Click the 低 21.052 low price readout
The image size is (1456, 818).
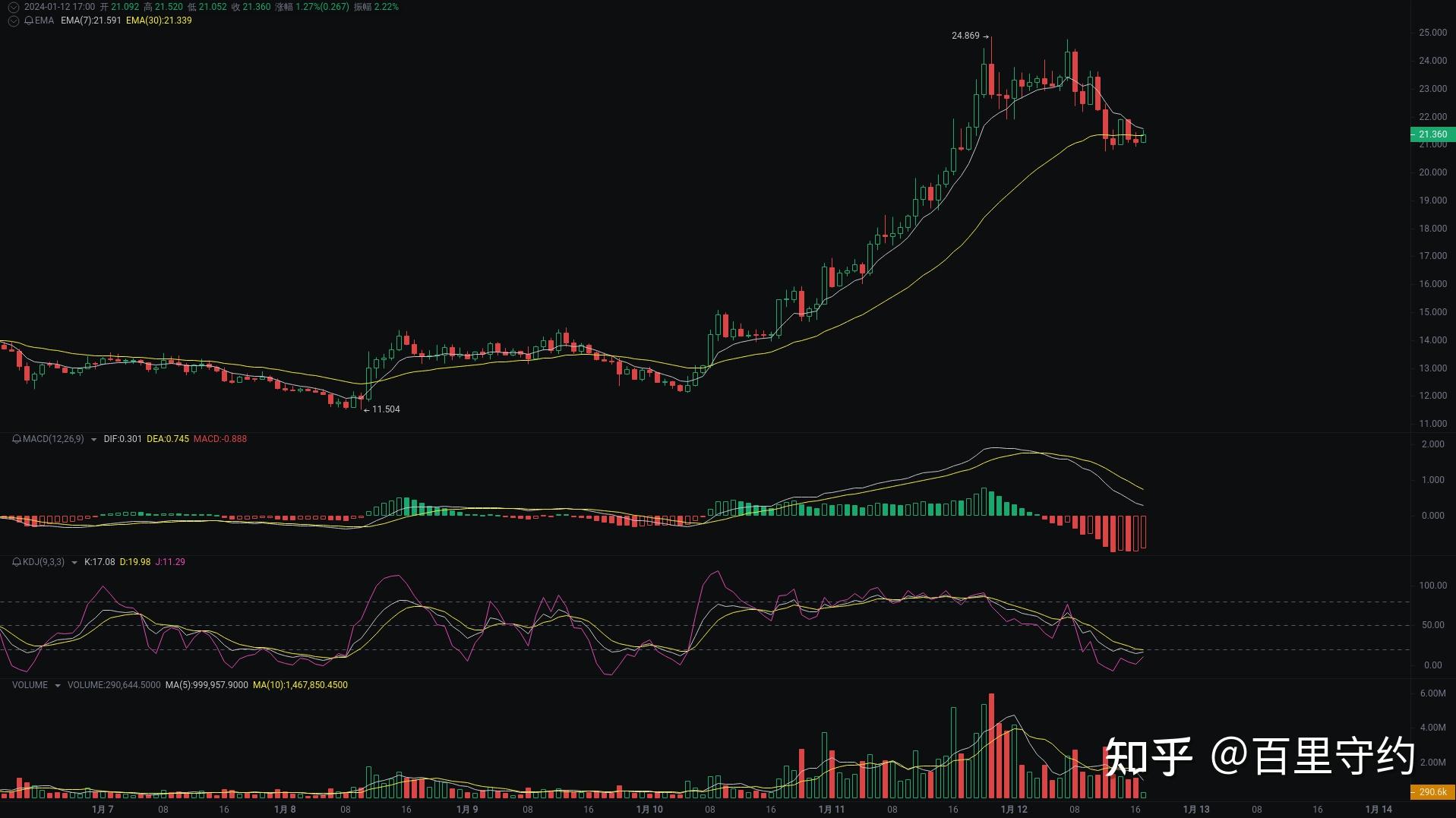pyautogui.click(x=207, y=7)
